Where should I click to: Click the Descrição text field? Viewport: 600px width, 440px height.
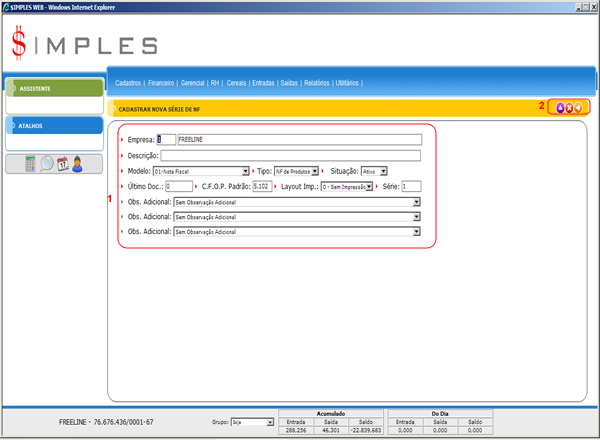(x=291, y=156)
